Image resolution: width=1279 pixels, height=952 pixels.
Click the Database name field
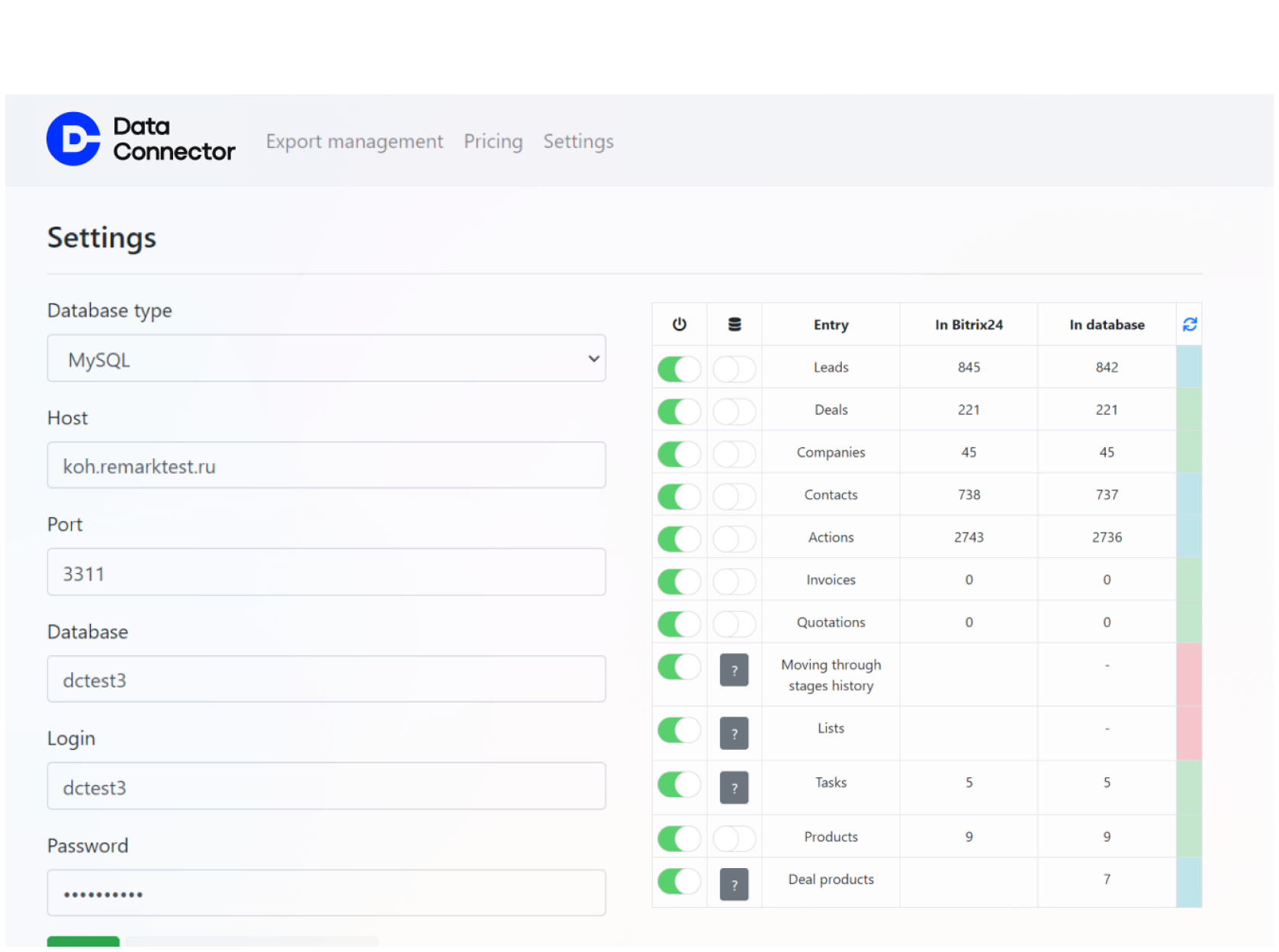tap(326, 679)
